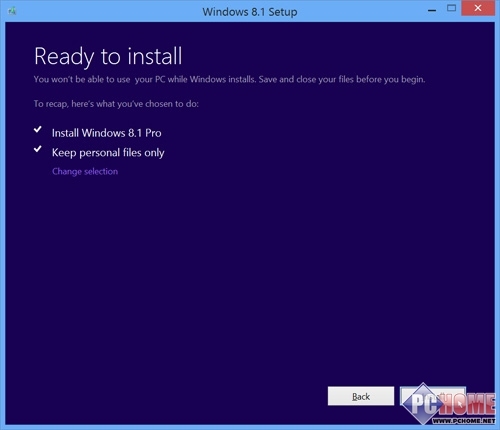The height and width of the screenshot is (430, 500).
Task: Open the Change selection link
Action: point(85,172)
